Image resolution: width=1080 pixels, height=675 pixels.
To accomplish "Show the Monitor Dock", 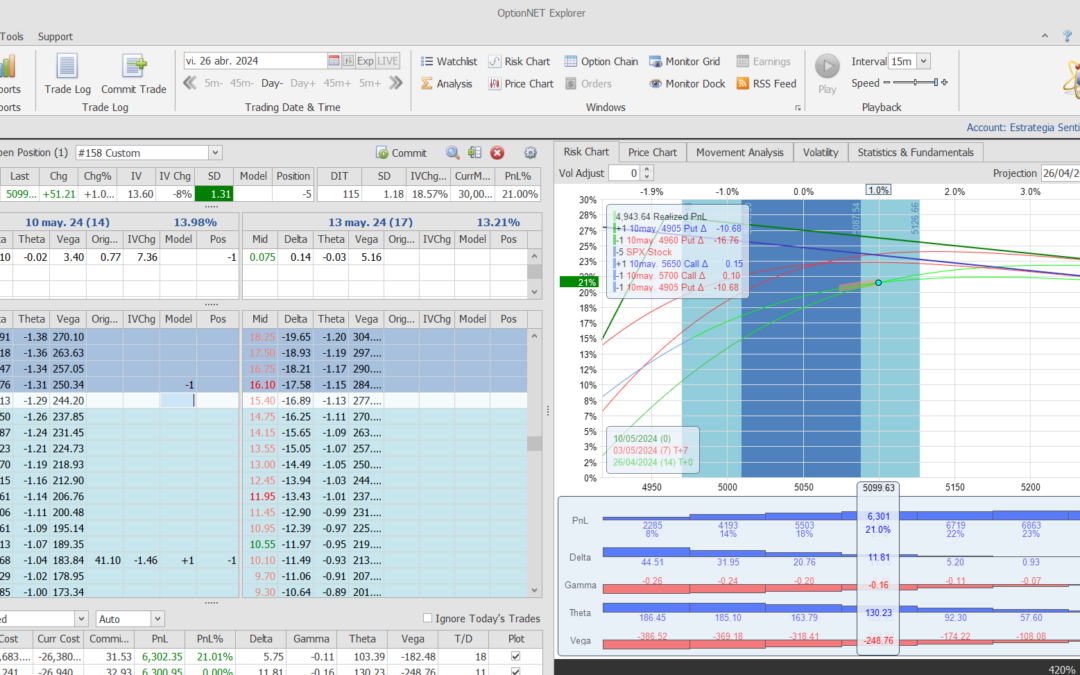I will (687, 84).
